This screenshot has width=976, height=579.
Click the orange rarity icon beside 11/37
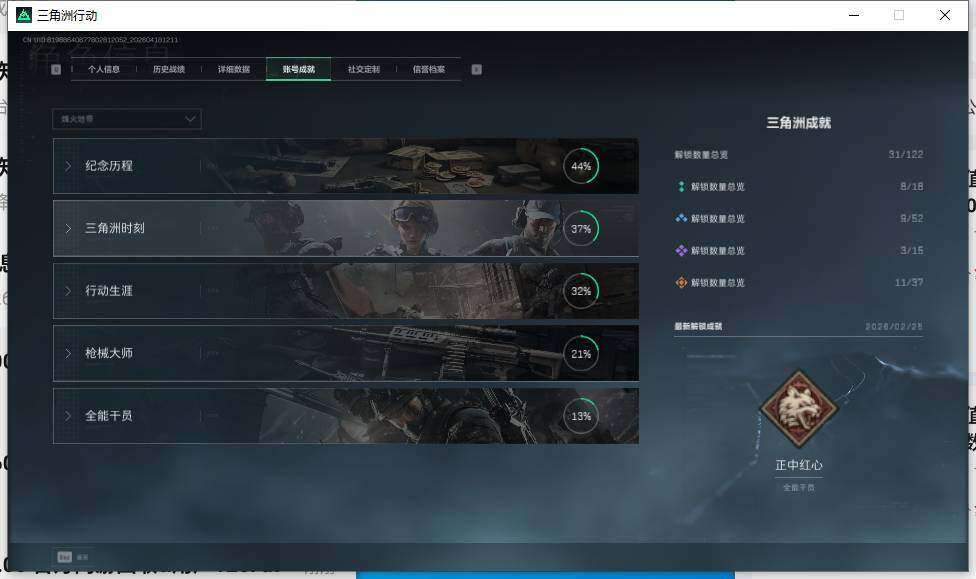[681, 283]
